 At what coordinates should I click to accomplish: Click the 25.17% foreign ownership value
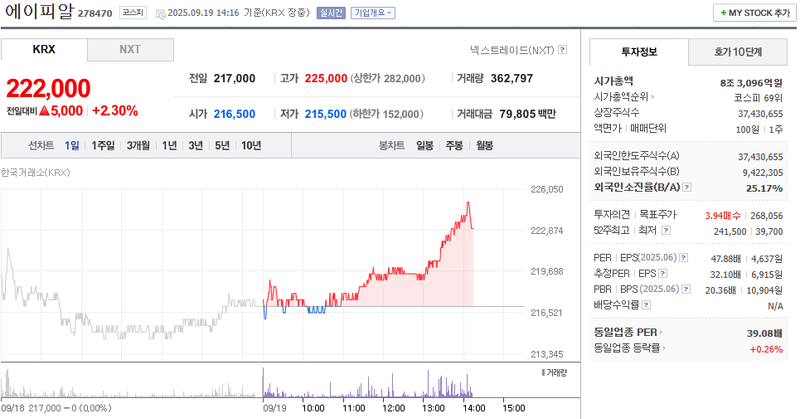[x=764, y=188]
